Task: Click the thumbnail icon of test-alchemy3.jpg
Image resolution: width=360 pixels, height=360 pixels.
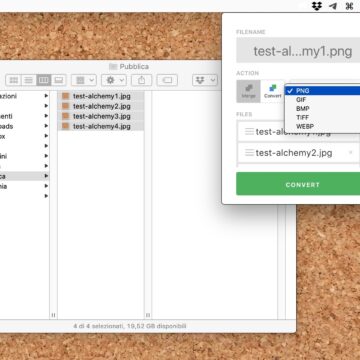Action: (66, 116)
